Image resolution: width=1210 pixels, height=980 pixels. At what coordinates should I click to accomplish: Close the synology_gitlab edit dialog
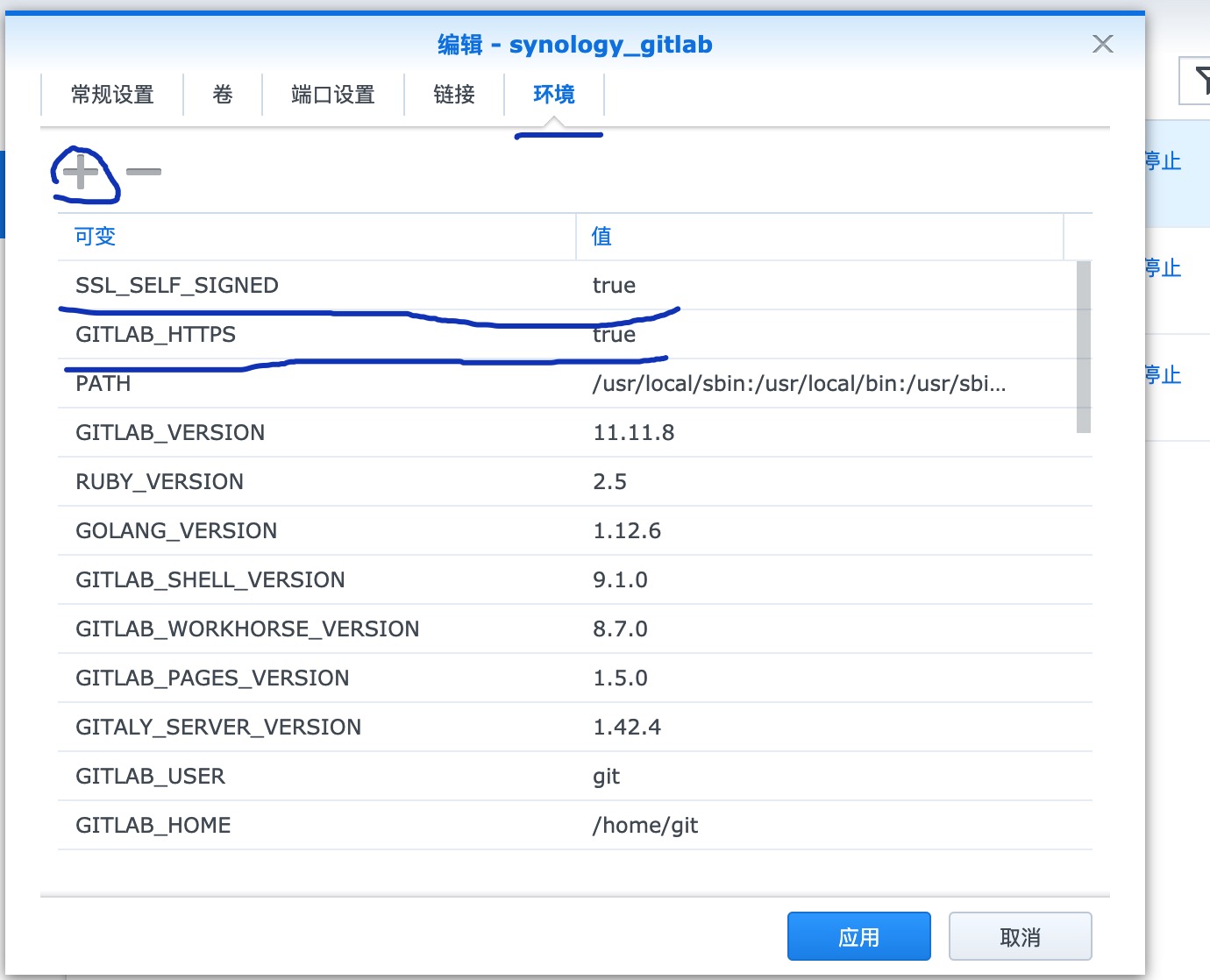[1103, 44]
